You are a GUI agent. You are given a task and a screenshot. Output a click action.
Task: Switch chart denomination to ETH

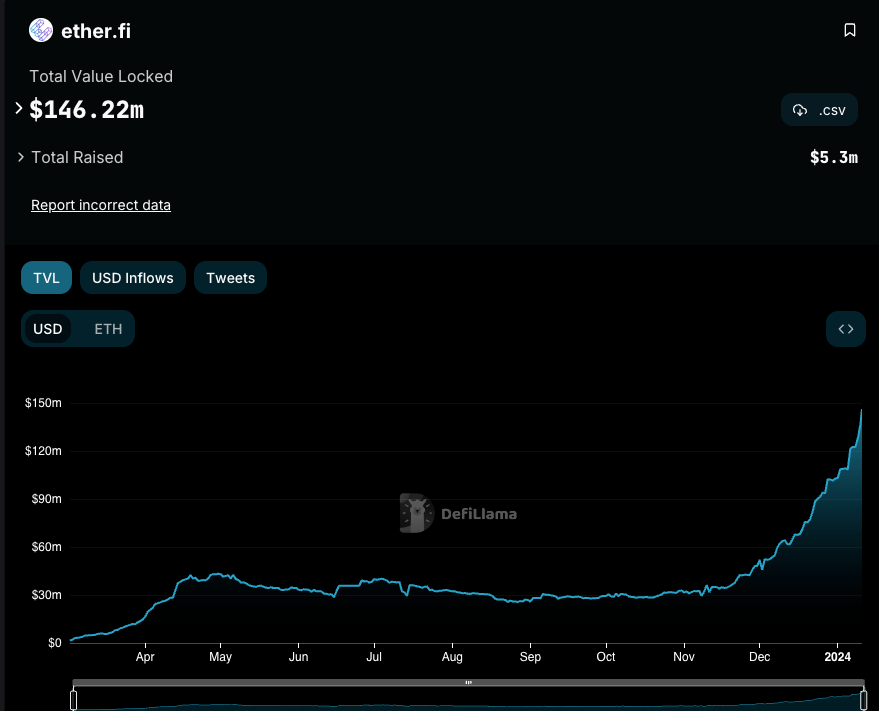tap(108, 329)
